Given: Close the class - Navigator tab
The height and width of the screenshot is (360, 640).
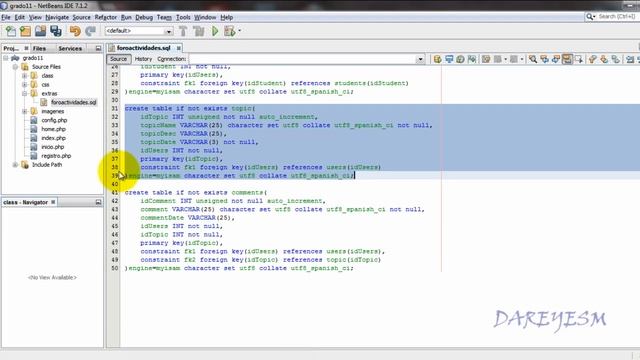Looking at the screenshot, I should pos(53,202).
